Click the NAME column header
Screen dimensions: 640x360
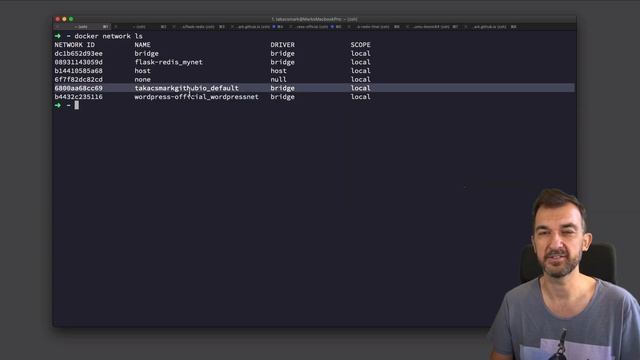pos(142,44)
